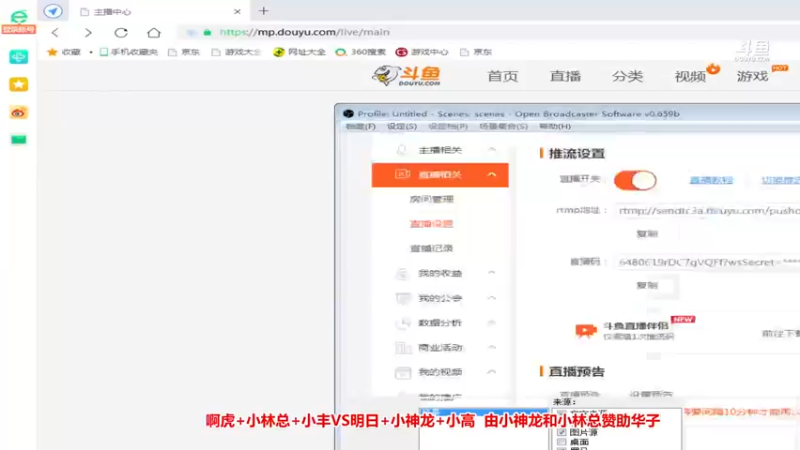This screenshot has width=800, height=450.
Task: Open the 直播记录 submenu item
Action: [432, 248]
